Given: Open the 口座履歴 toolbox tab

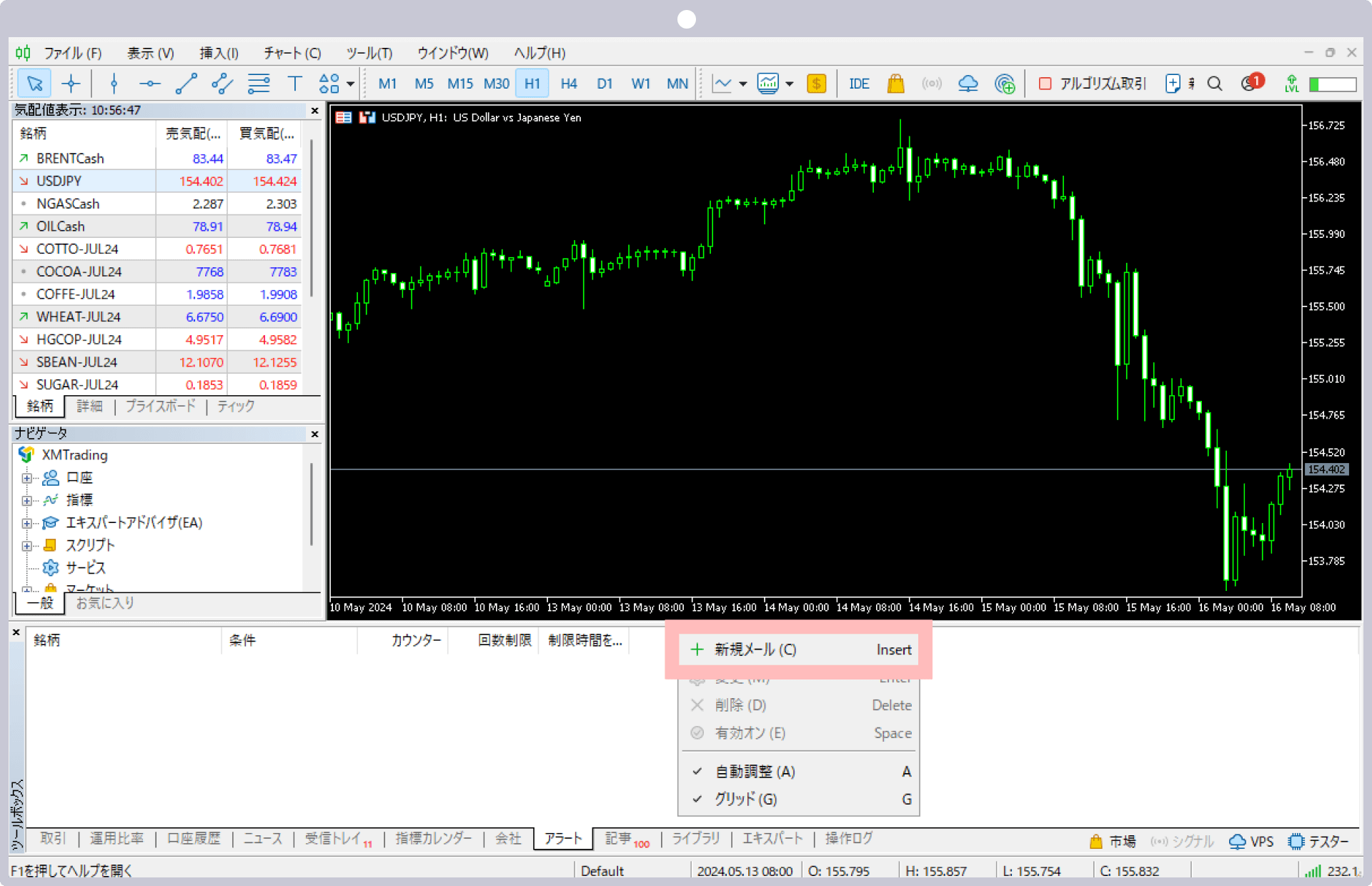Looking at the screenshot, I should tap(194, 839).
